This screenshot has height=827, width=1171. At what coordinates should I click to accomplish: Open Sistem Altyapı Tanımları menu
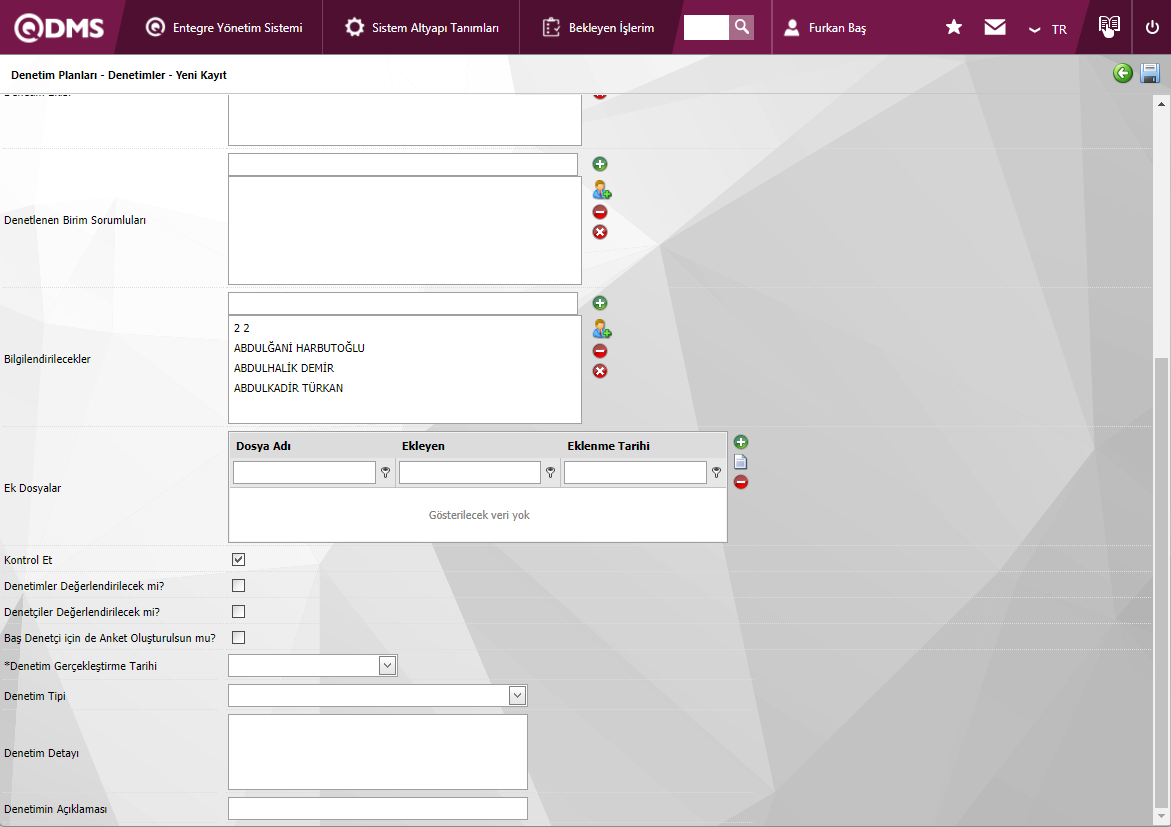(x=422, y=28)
